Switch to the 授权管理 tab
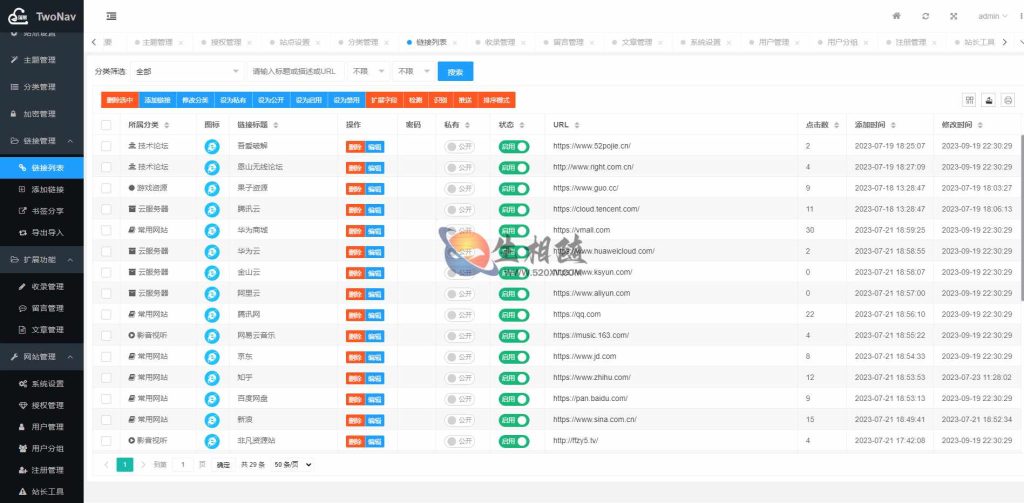This screenshot has width=1024, height=503. 225,42
